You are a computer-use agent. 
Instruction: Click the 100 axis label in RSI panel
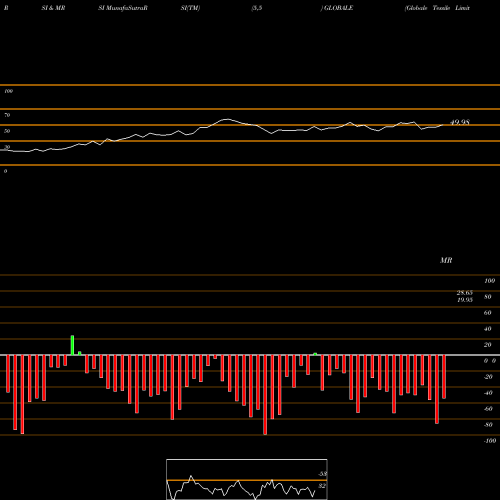[x=9, y=91]
